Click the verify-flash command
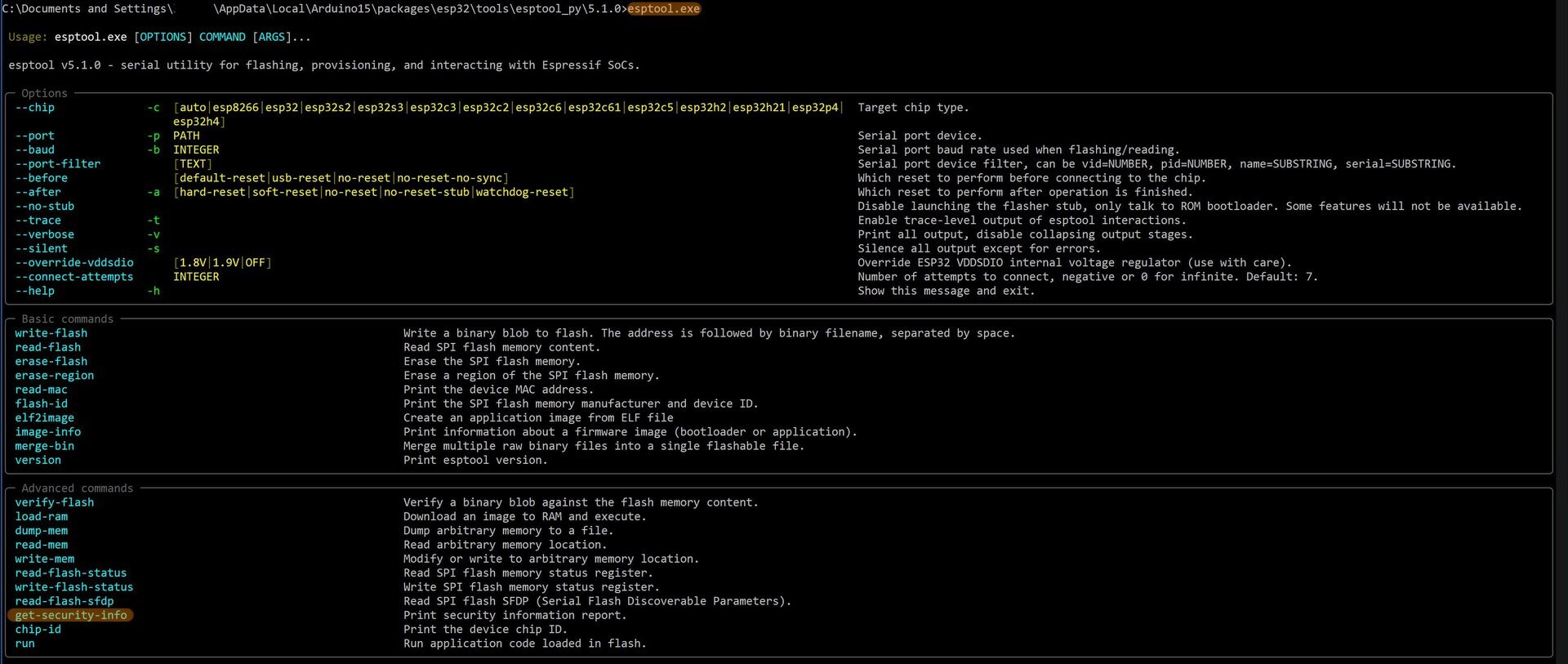The height and width of the screenshot is (664, 1568). point(54,502)
